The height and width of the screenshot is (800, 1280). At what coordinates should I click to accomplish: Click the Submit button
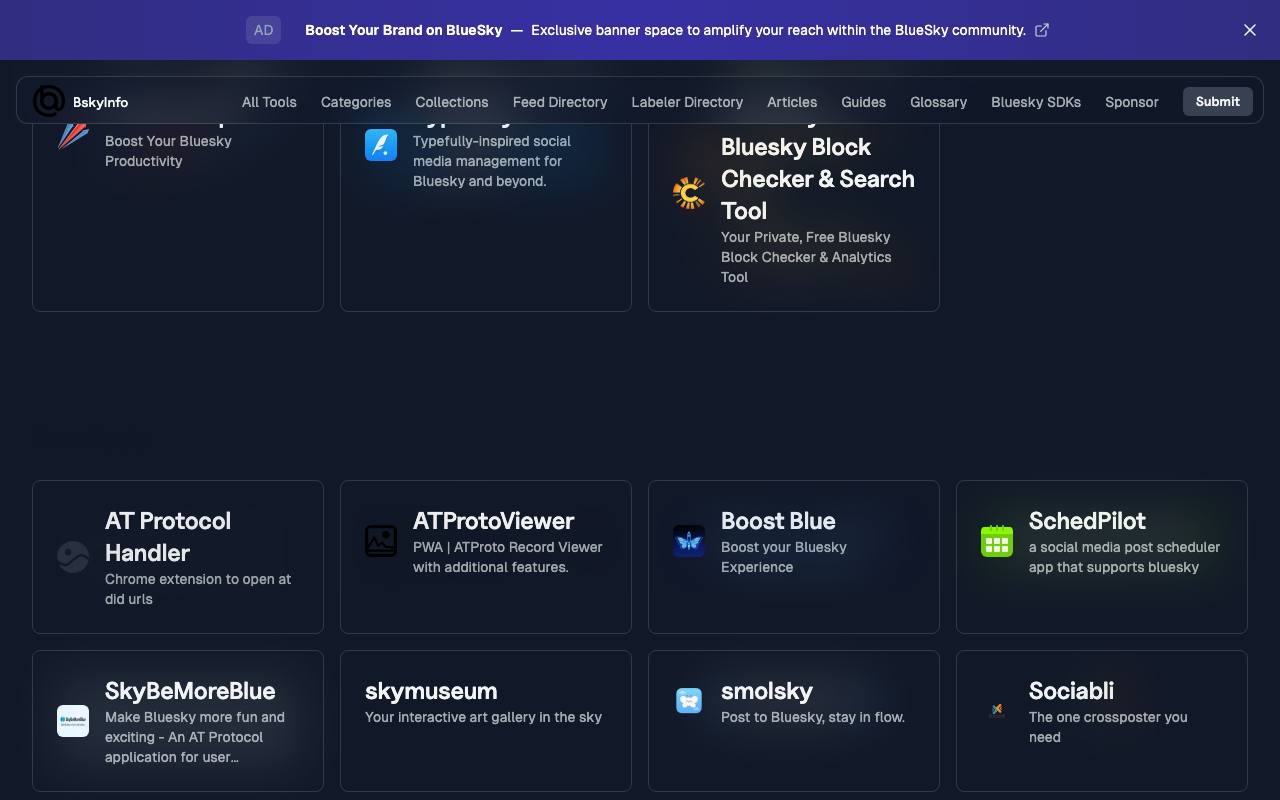click(1217, 101)
